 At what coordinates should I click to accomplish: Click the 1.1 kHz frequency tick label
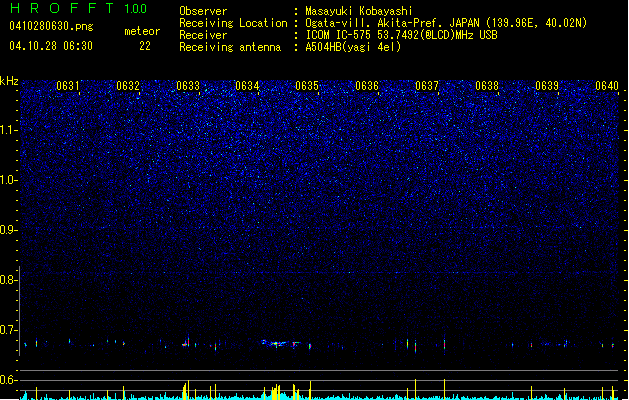pos(8,130)
